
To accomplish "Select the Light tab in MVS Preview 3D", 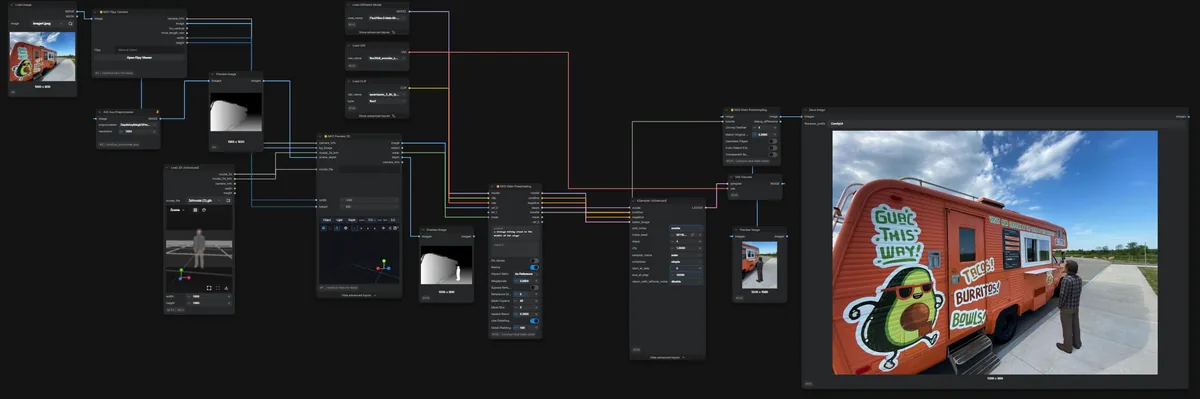I will pos(339,220).
